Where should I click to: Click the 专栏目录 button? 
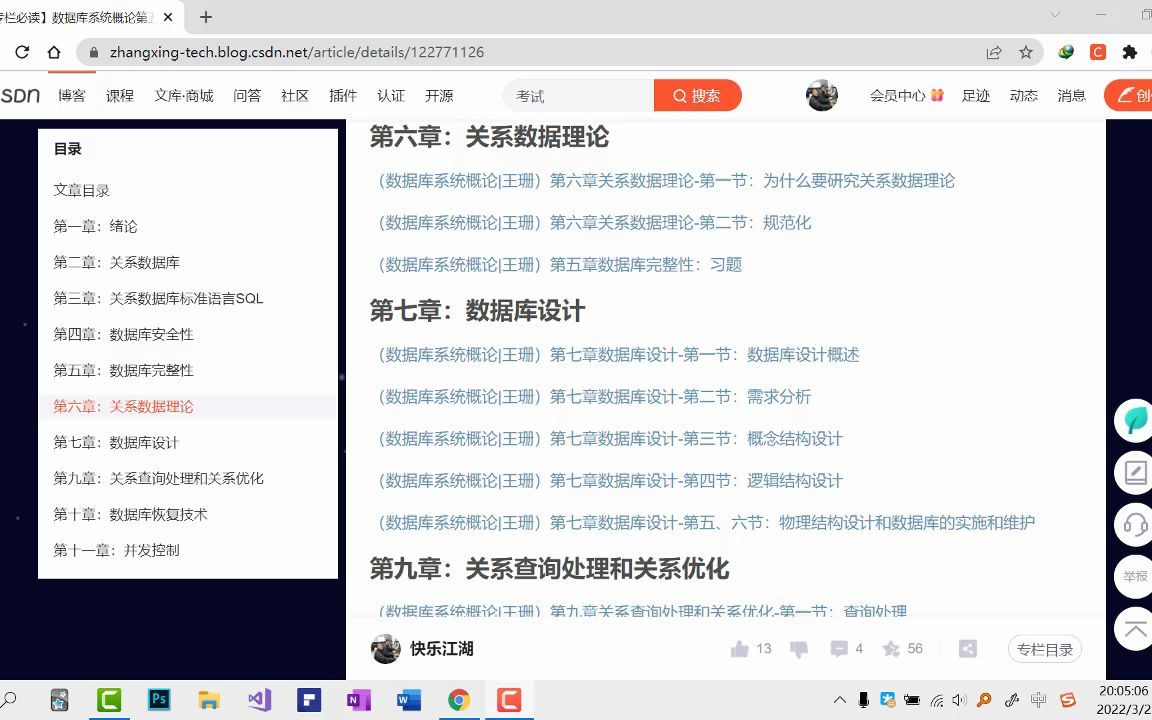point(1045,648)
